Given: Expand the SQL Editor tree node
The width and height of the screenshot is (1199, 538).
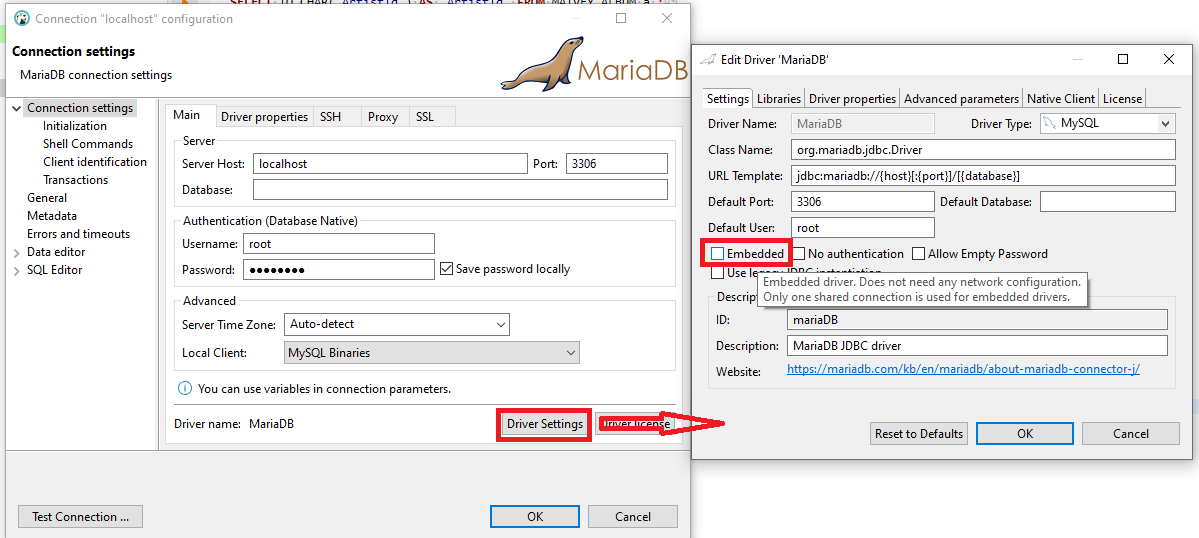Looking at the screenshot, I should click(x=16, y=270).
